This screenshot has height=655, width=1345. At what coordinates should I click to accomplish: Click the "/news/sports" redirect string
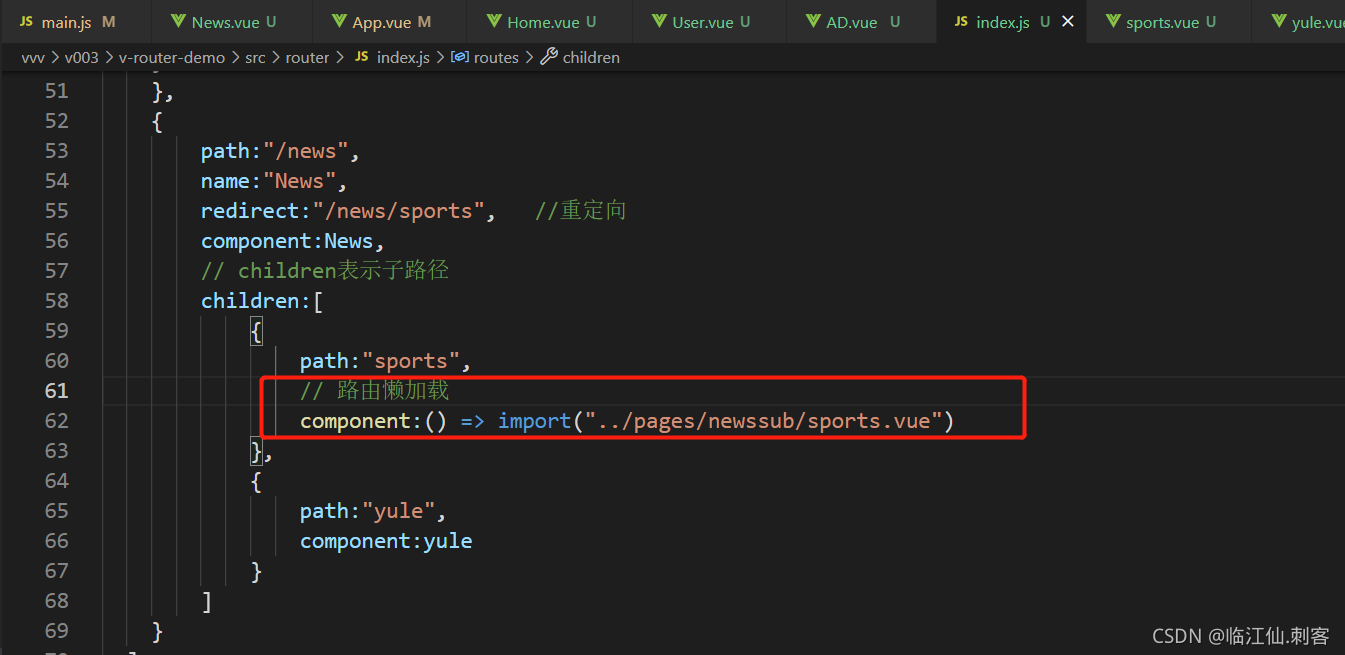398,211
